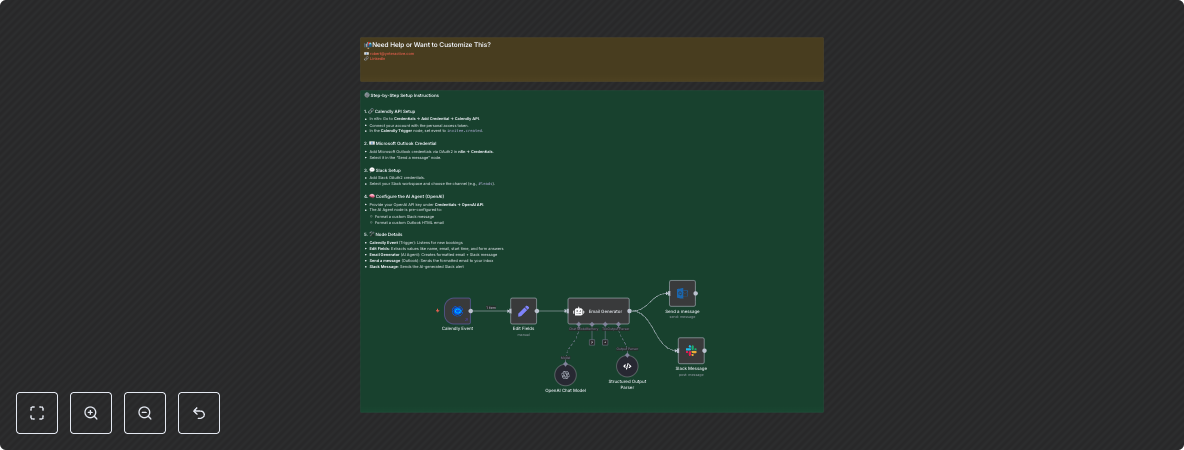Screen dimensions: 1184x450
Task: Click the output connector of Send a message node
Action: [695, 293]
